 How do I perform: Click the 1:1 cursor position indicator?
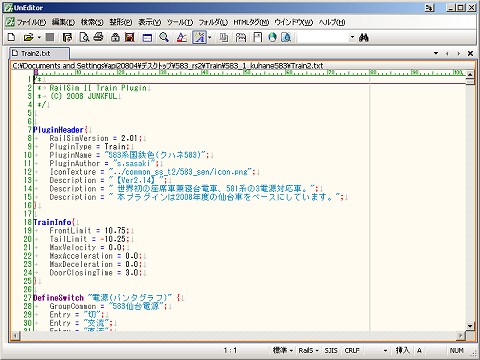230,350
